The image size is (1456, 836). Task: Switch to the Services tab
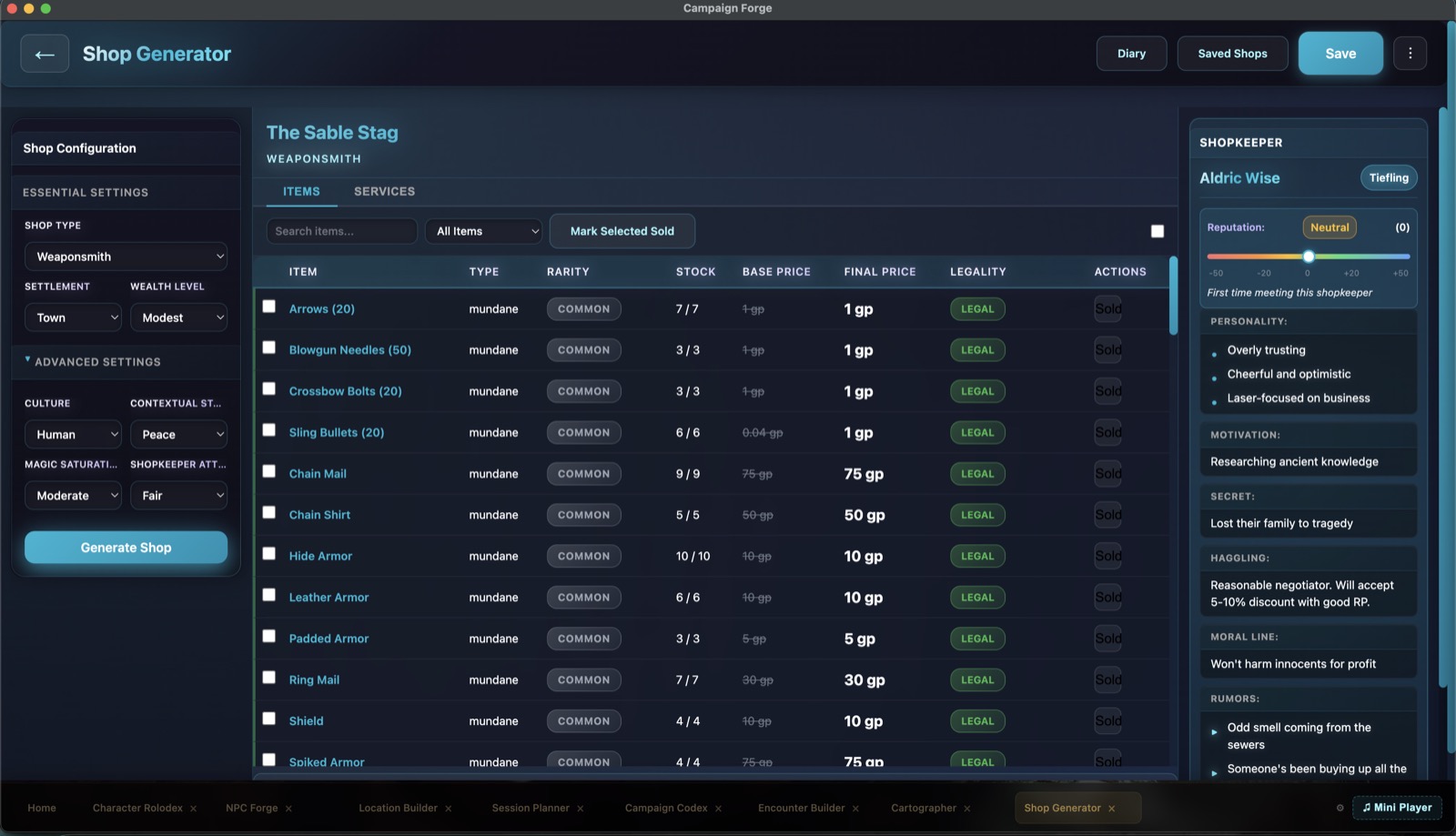coord(384,191)
